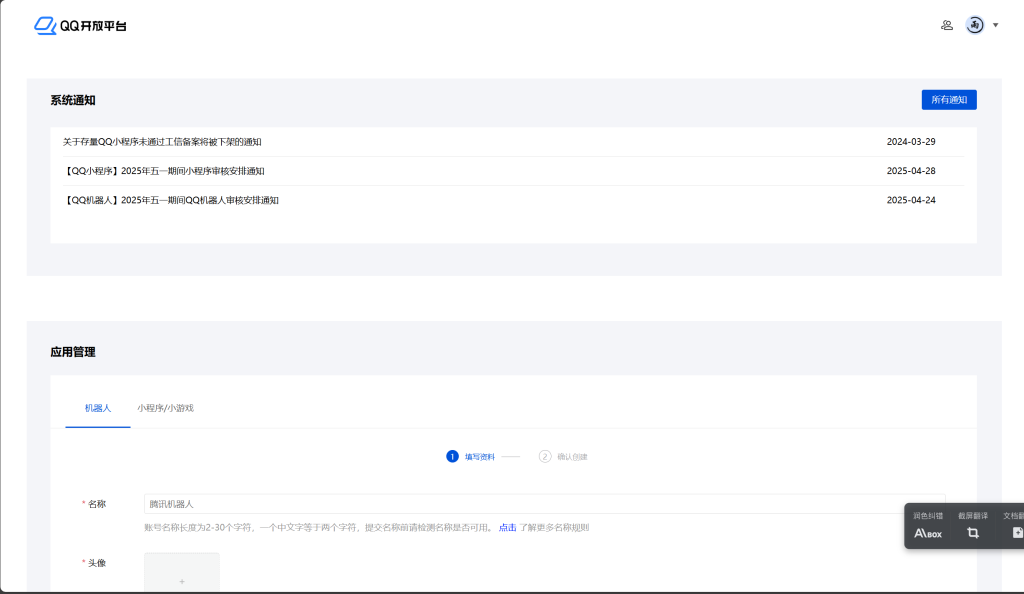Click the 应用管理 section heading
Image resolution: width=1024 pixels, height=594 pixels.
tap(73, 352)
